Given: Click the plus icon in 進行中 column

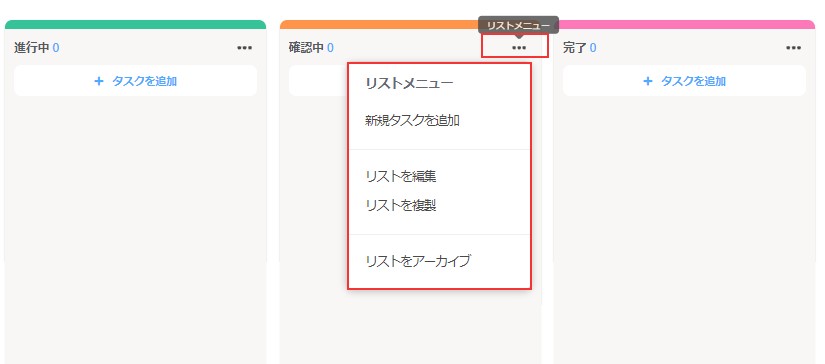Looking at the screenshot, I should tap(98, 81).
